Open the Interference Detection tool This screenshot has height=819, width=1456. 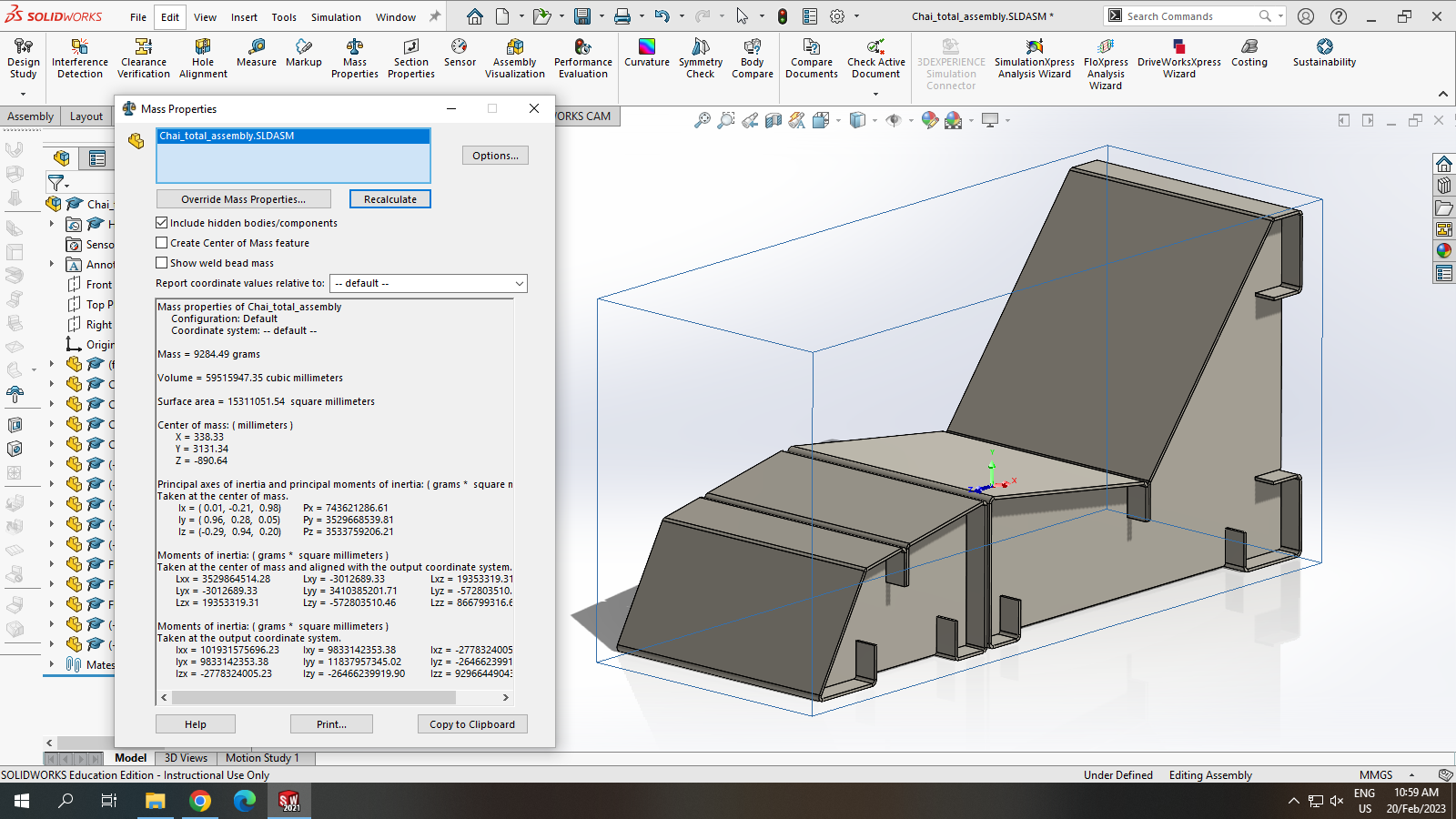tap(80, 58)
